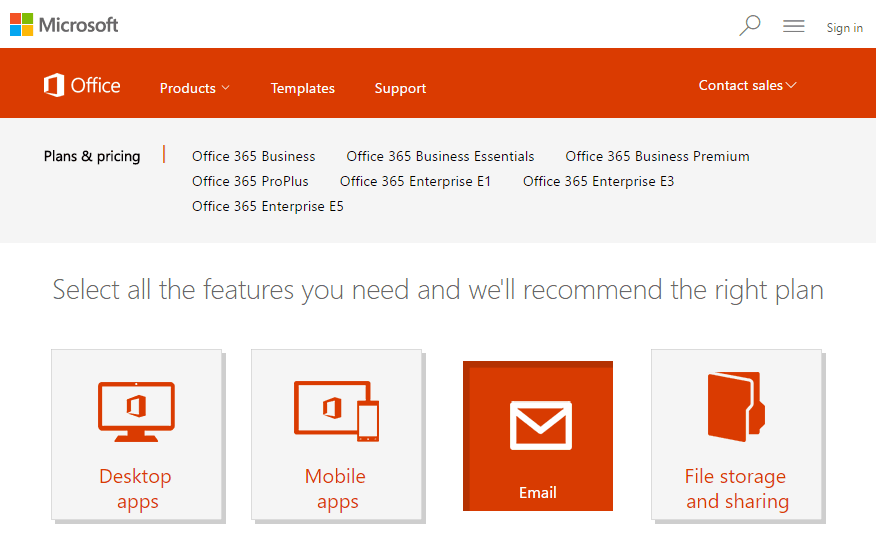Open Office 365 Business Premium link
Image resolution: width=876 pixels, height=540 pixels.
pyautogui.click(x=657, y=156)
